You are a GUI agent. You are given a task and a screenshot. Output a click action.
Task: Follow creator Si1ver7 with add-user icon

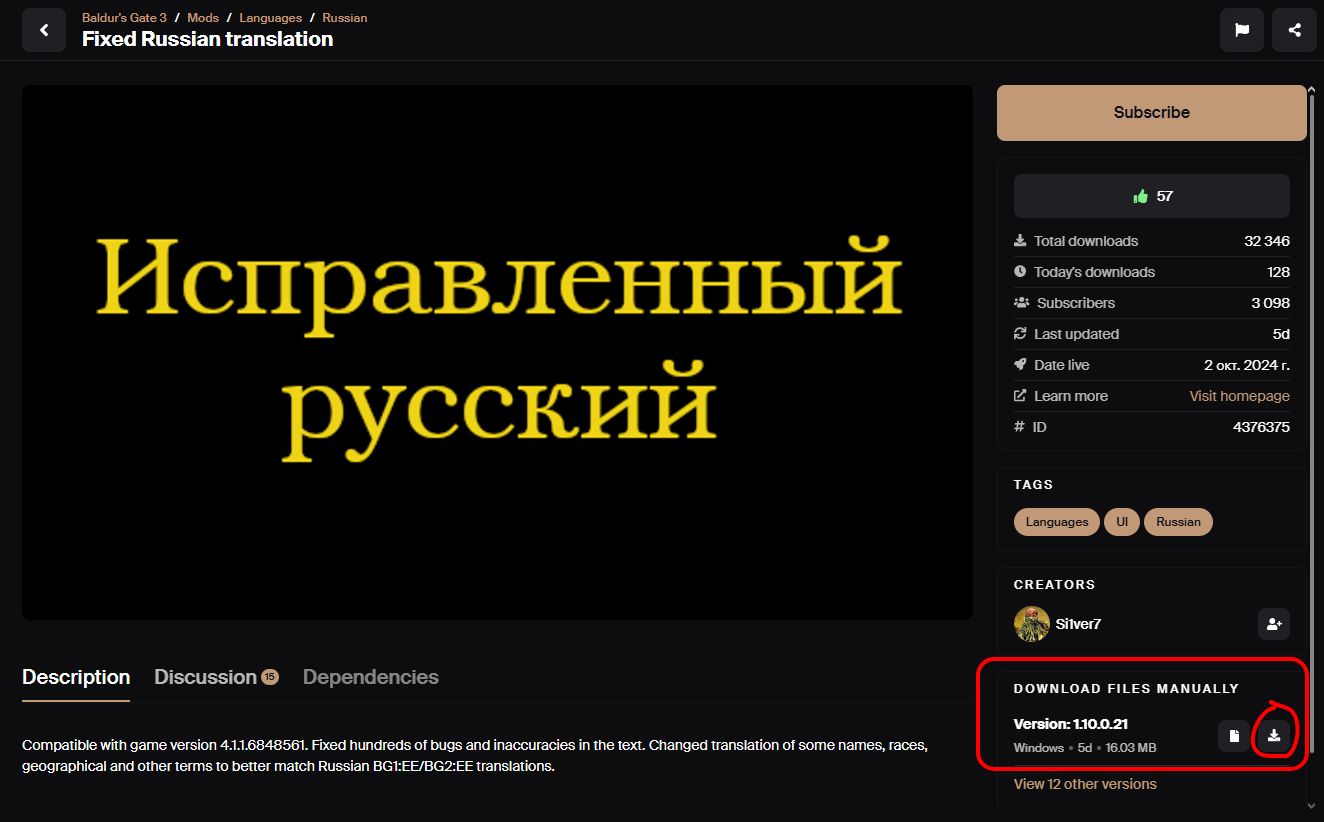(1274, 624)
